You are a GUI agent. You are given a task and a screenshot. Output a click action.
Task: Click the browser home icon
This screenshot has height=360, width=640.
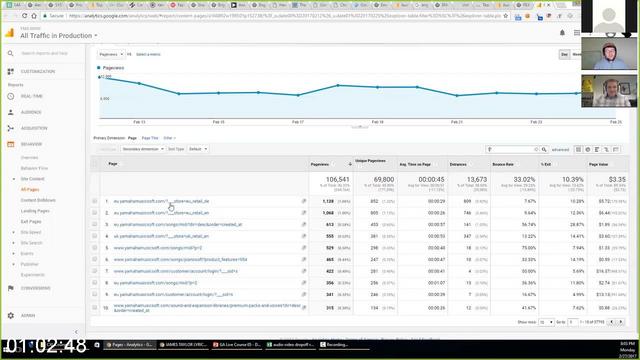[x=34, y=16]
